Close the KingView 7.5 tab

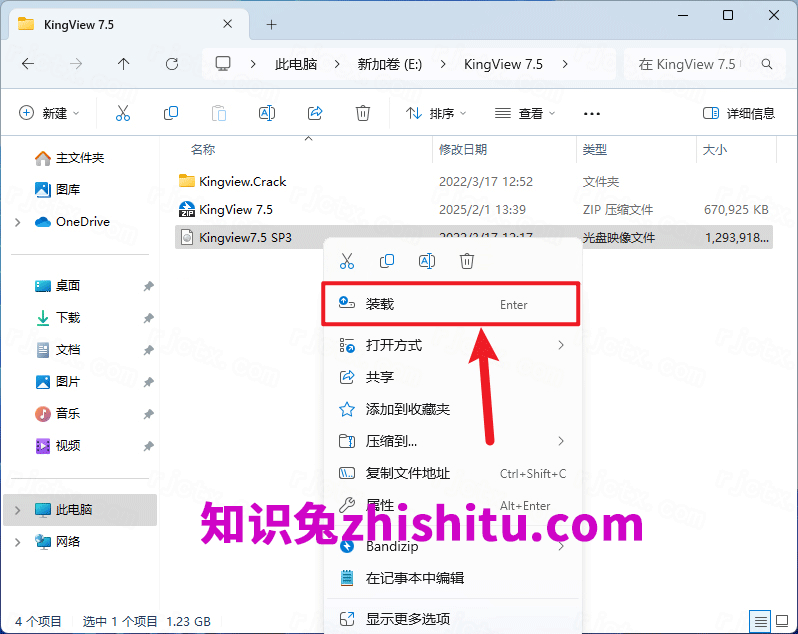click(x=227, y=24)
